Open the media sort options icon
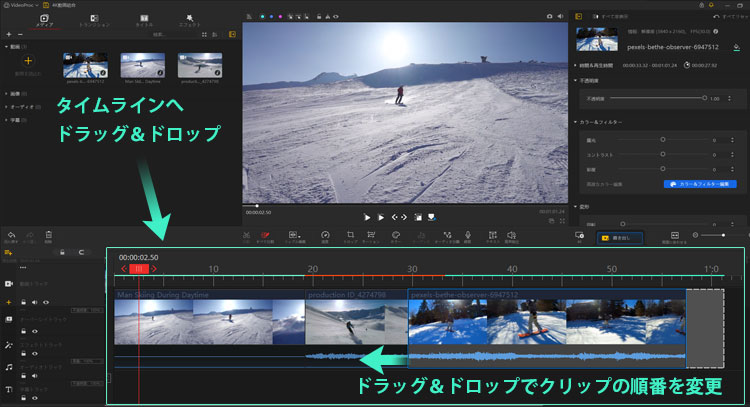 click(215, 34)
